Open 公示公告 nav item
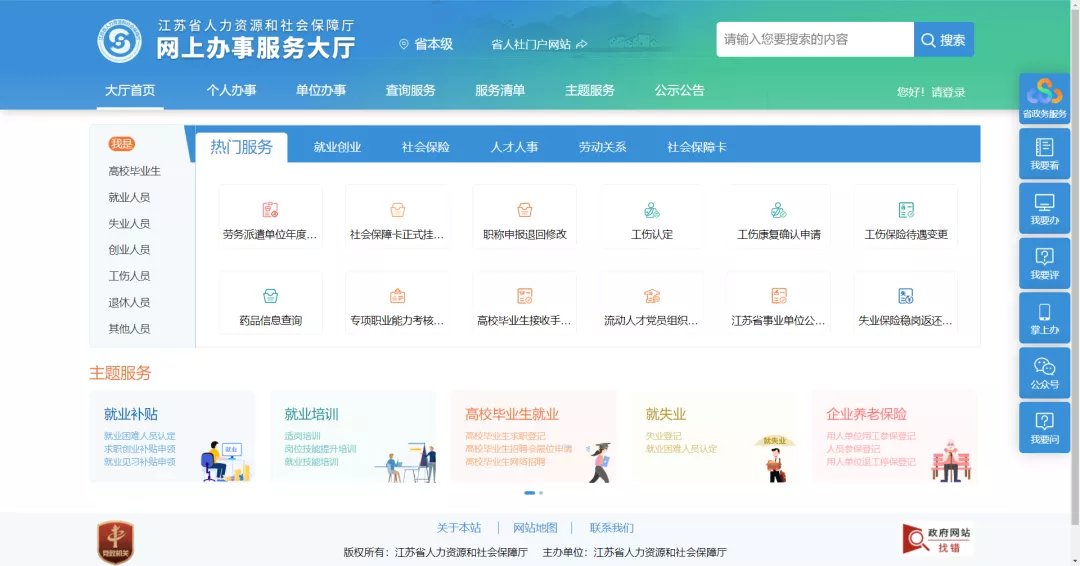 (x=679, y=90)
